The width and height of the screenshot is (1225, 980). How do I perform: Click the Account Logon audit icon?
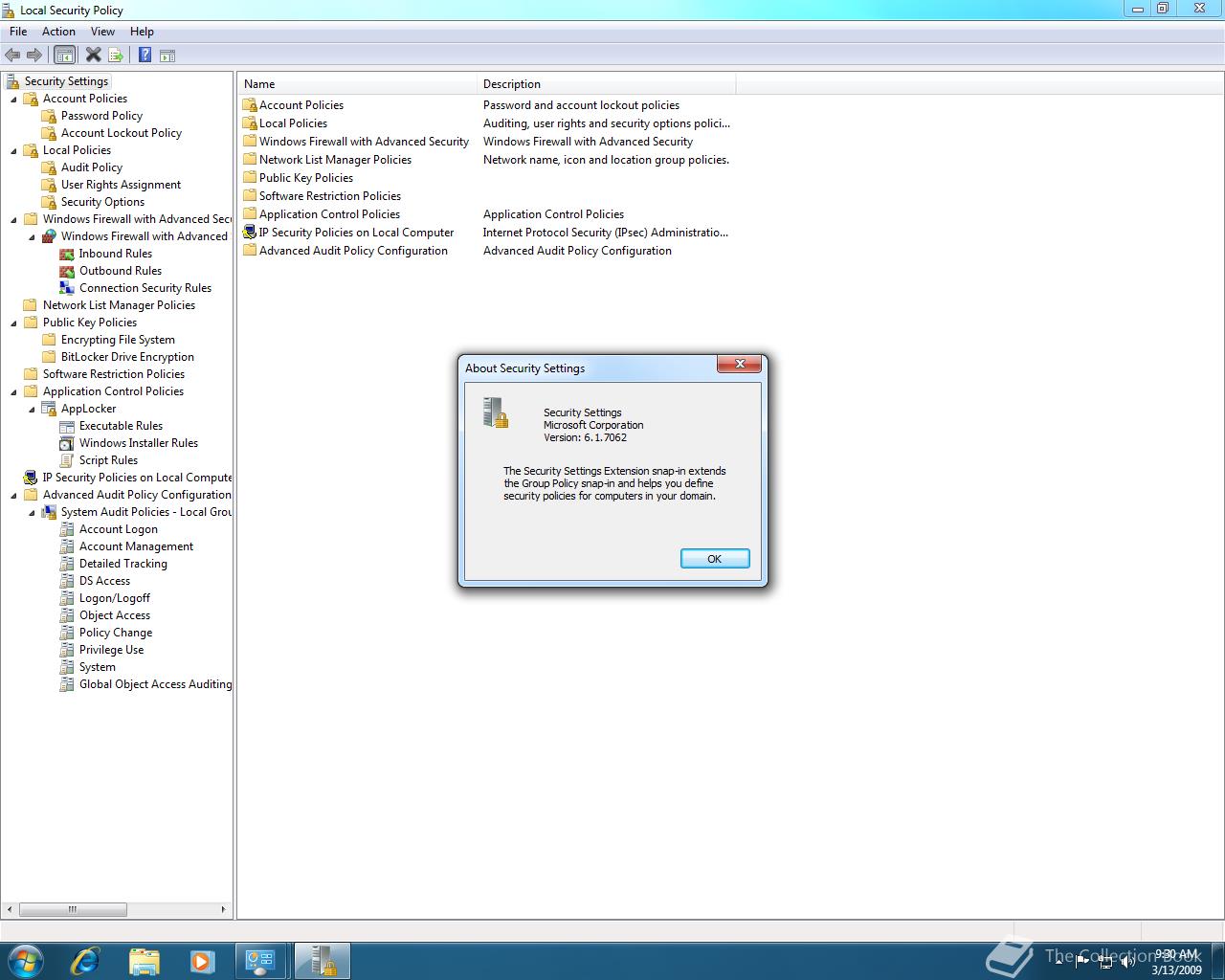67,529
